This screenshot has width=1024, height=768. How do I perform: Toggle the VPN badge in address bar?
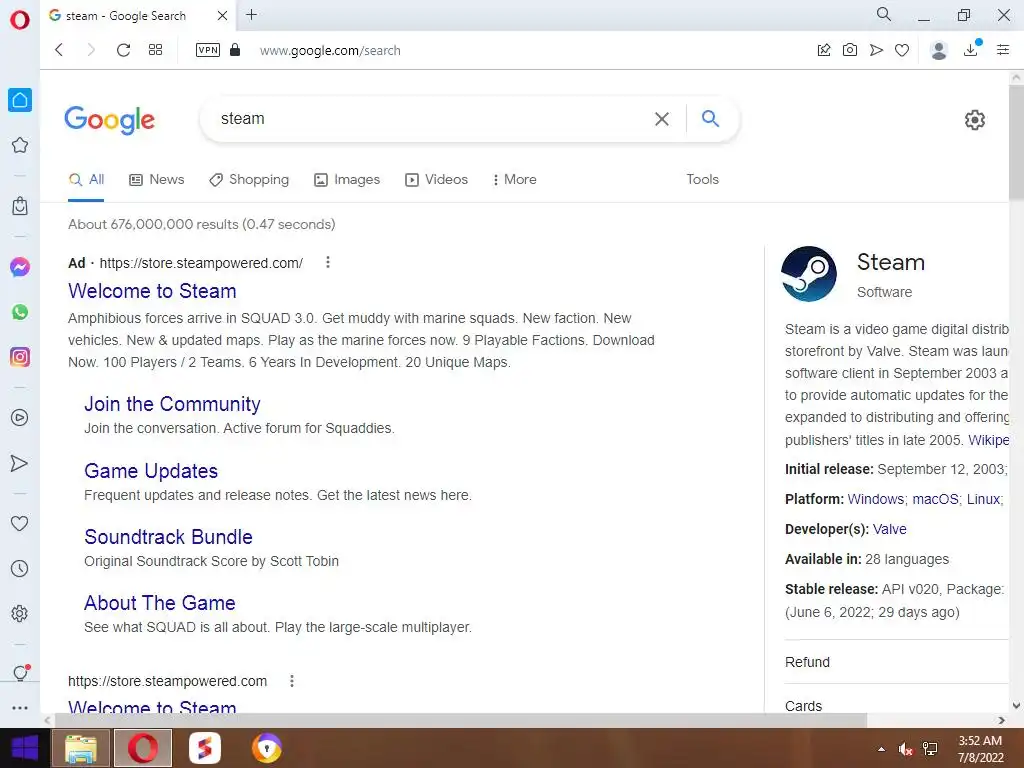(208, 50)
